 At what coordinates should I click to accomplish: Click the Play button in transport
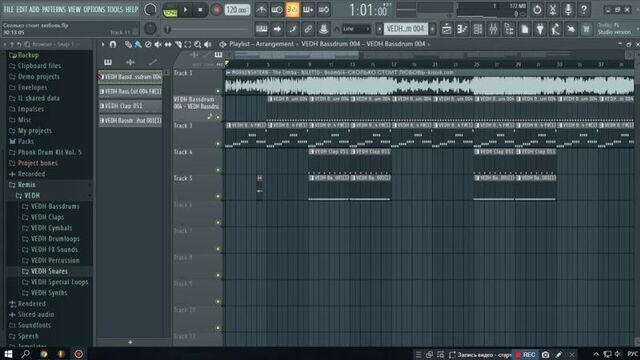[x=185, y=10]
